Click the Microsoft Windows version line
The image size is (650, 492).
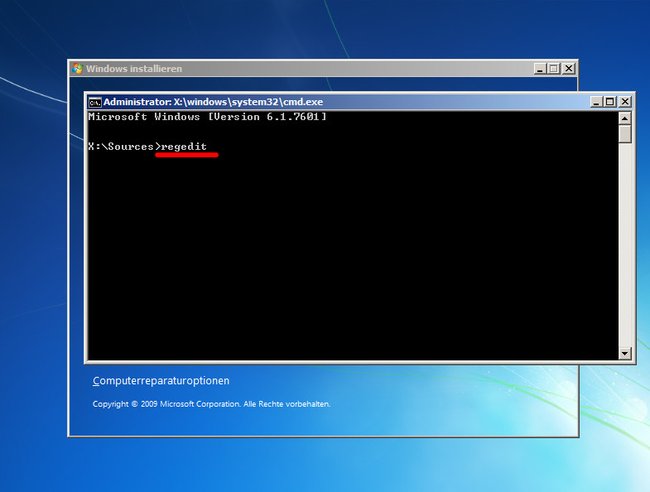[x=207, y=117]
